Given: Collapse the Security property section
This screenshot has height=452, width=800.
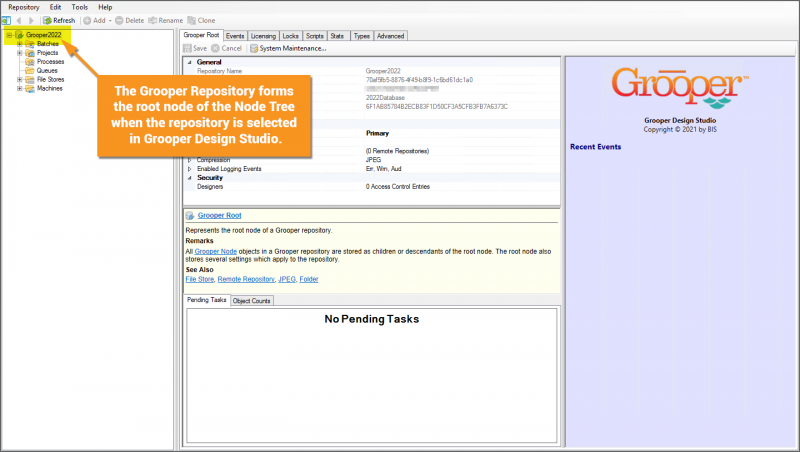Looking at the screenshot, I should point(189,178).
